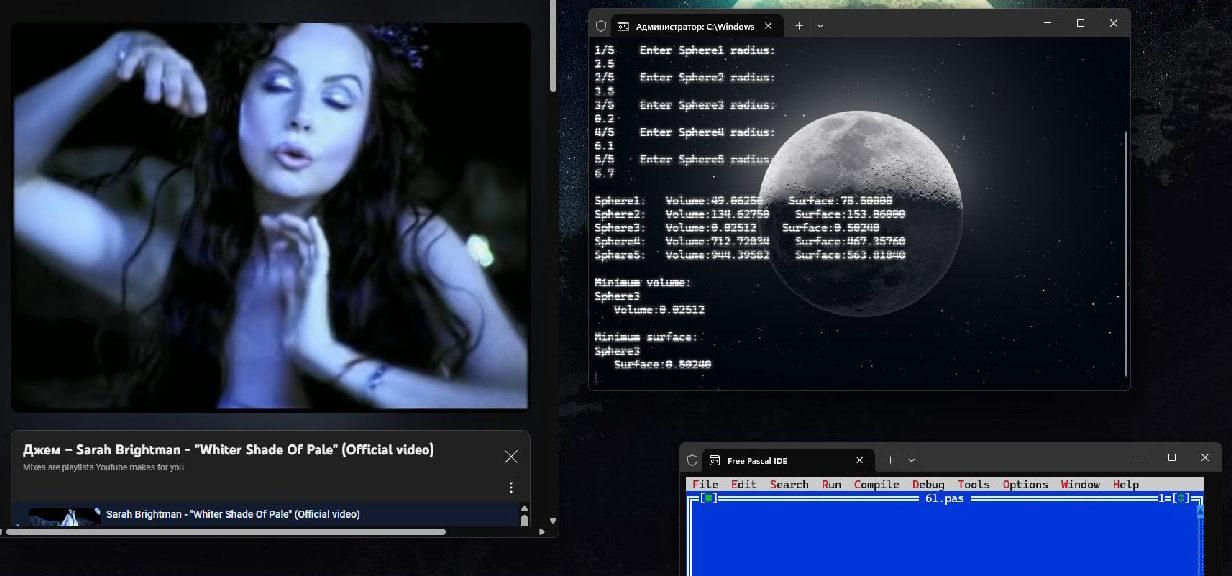1232x576 pixels.
Task: Click the Sphere5 volume and surface output row
Action: coord(750,255)
